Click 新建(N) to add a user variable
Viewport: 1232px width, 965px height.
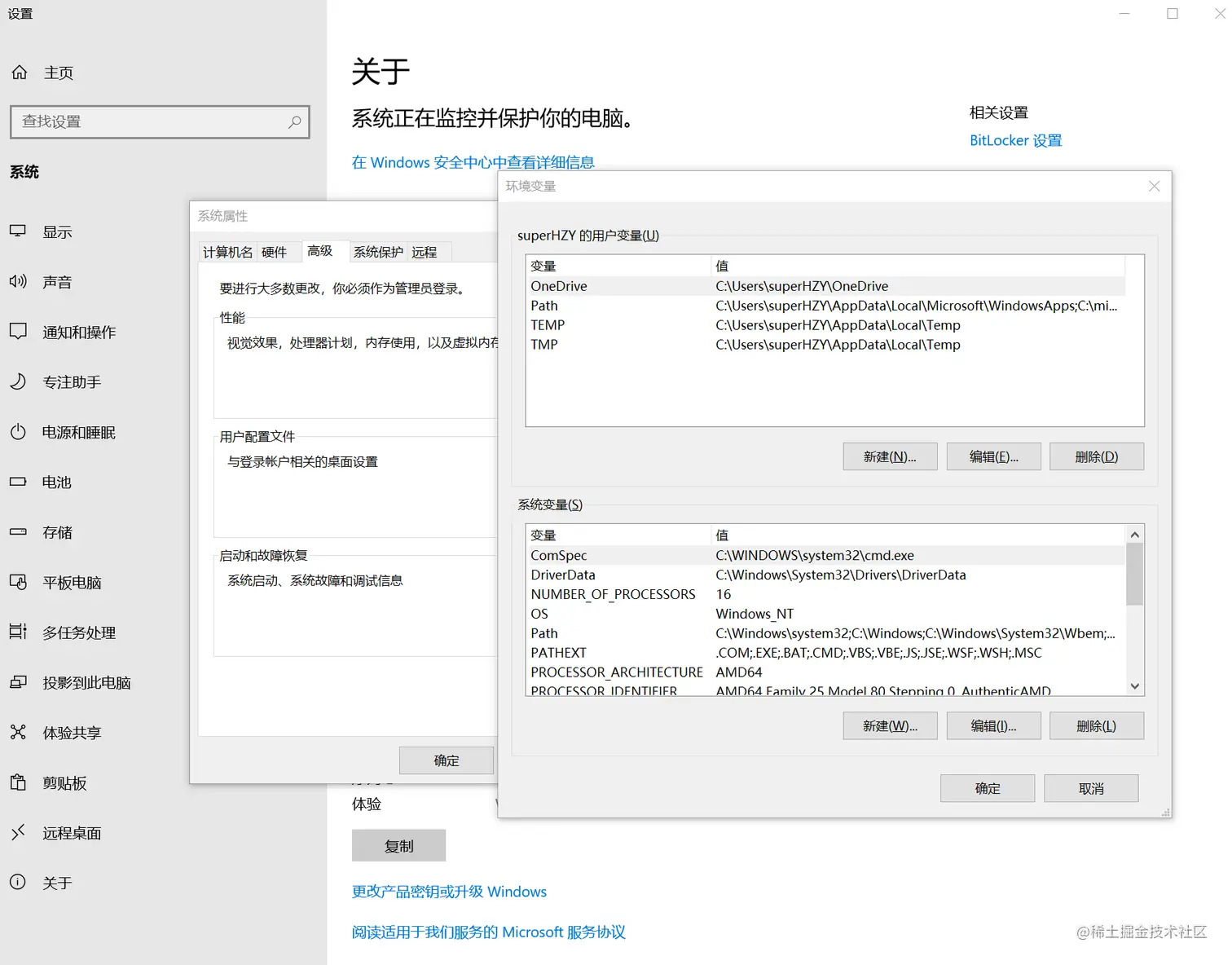(890, 456)
